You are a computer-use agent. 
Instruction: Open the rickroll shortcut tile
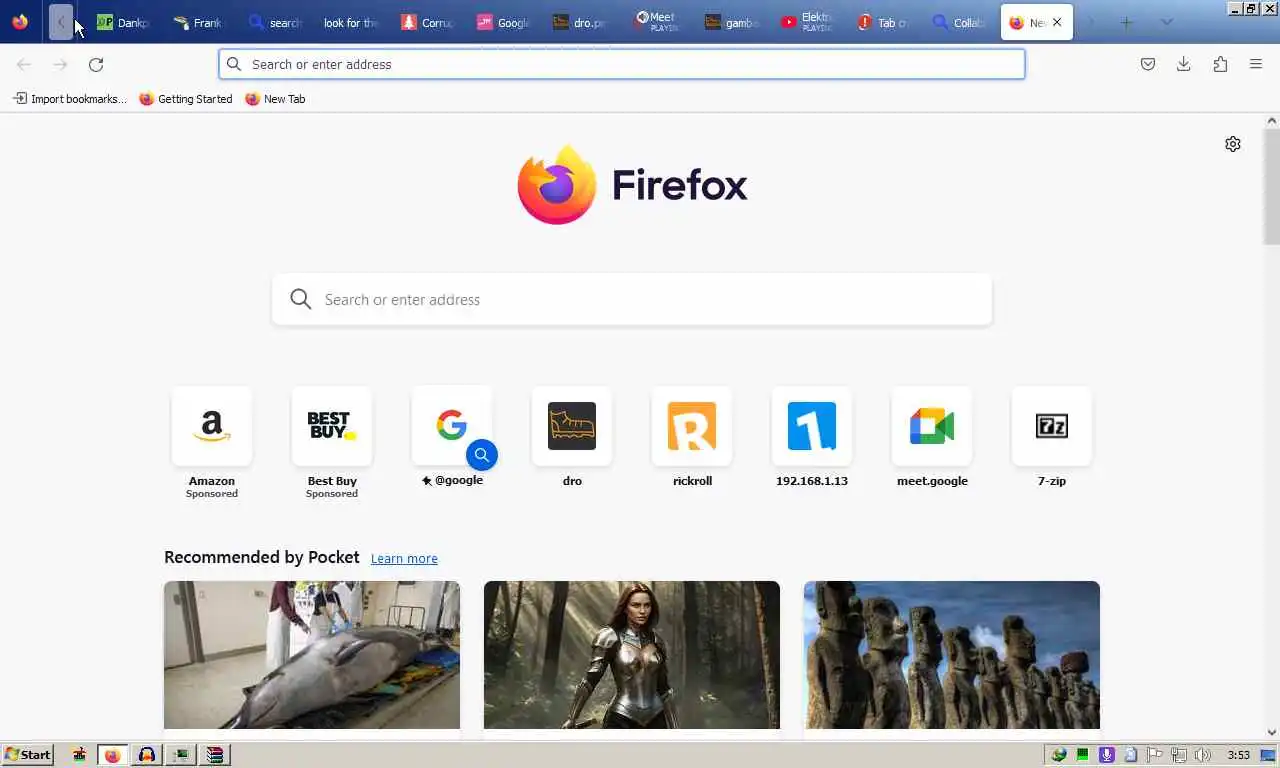coord(692,438)
